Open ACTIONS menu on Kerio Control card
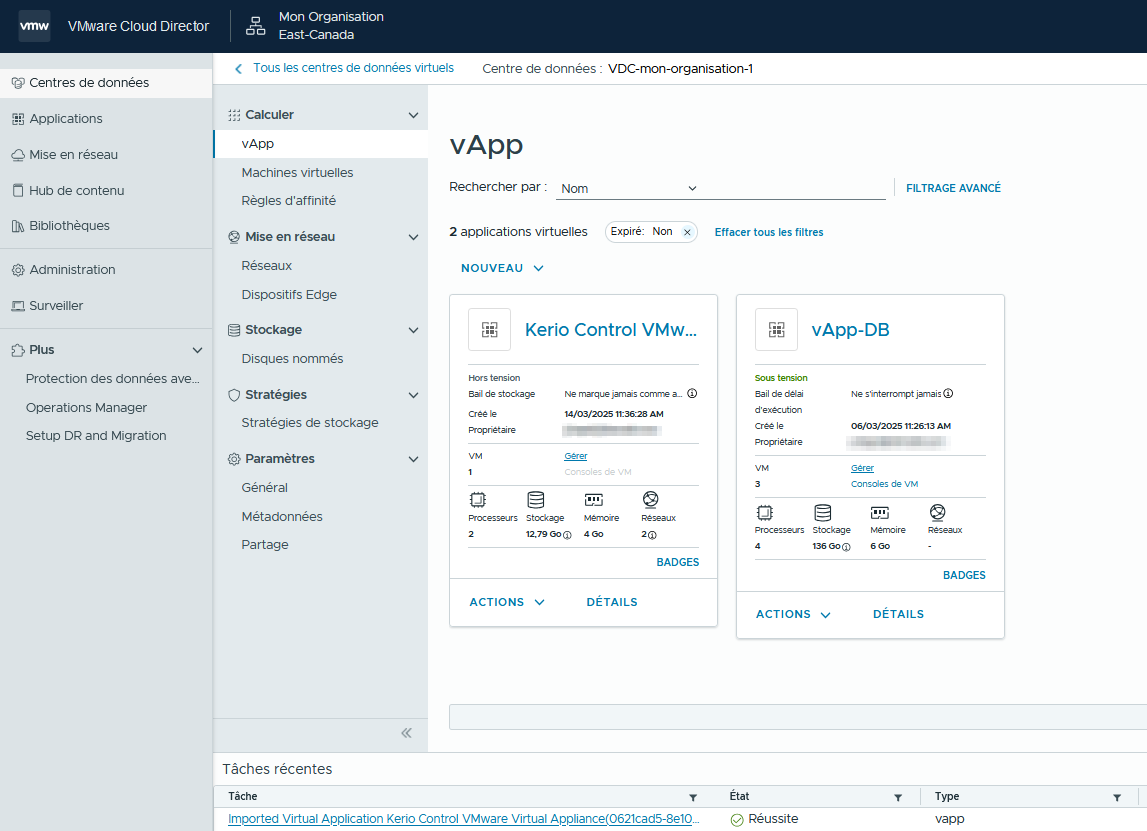This screenshot has width=1147, height=831. coord(507,602)
